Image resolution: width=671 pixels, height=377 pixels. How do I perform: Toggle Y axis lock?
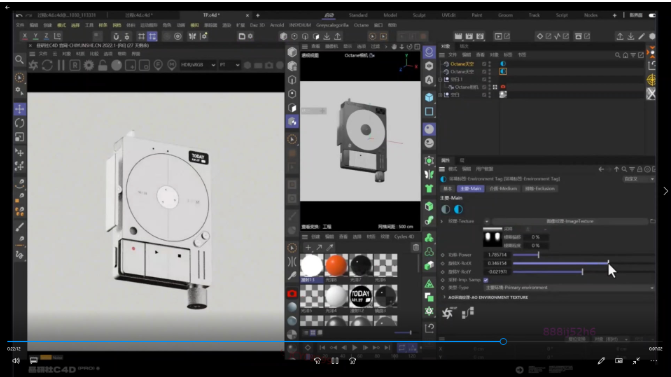[x=36, y=36]
